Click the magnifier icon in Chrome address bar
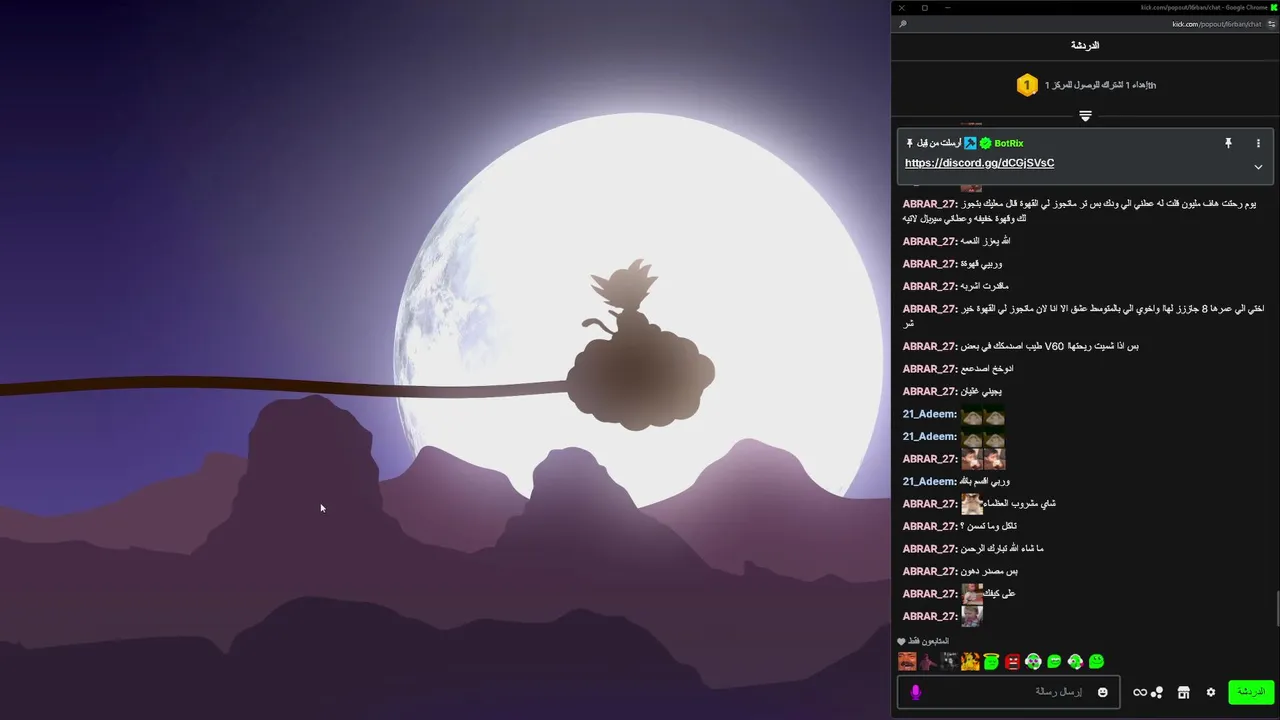 [902, 24]
